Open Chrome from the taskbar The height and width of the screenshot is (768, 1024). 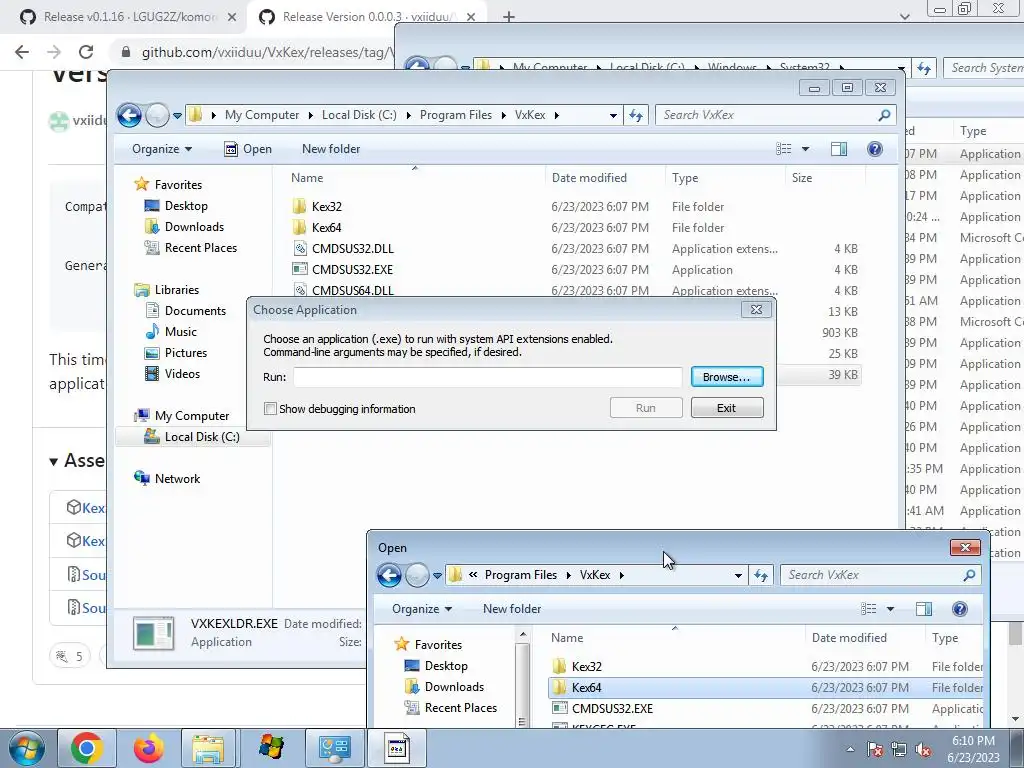87,748
